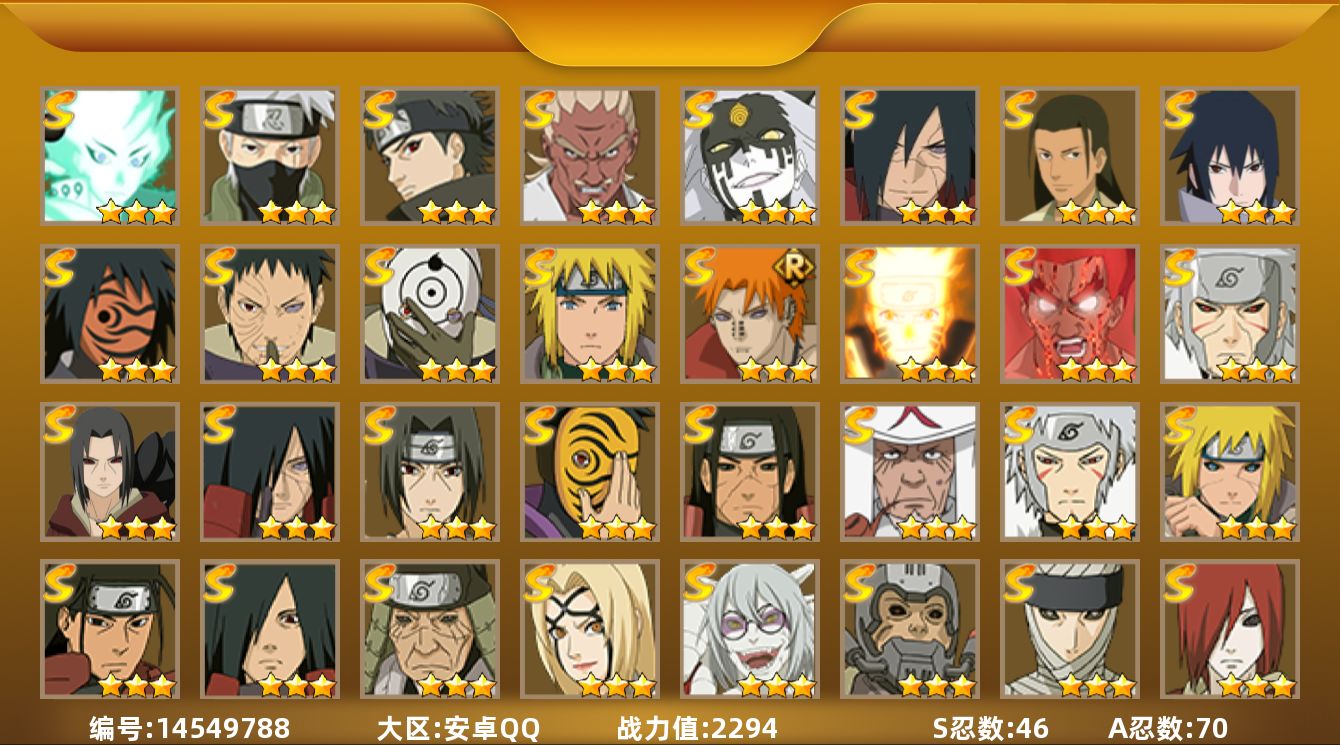Image resolution: width=1340 pixels, height=745 pixels.
Task: Choose the yellow-masked Tobi covering his eye
Action: (x=590, y=472)
